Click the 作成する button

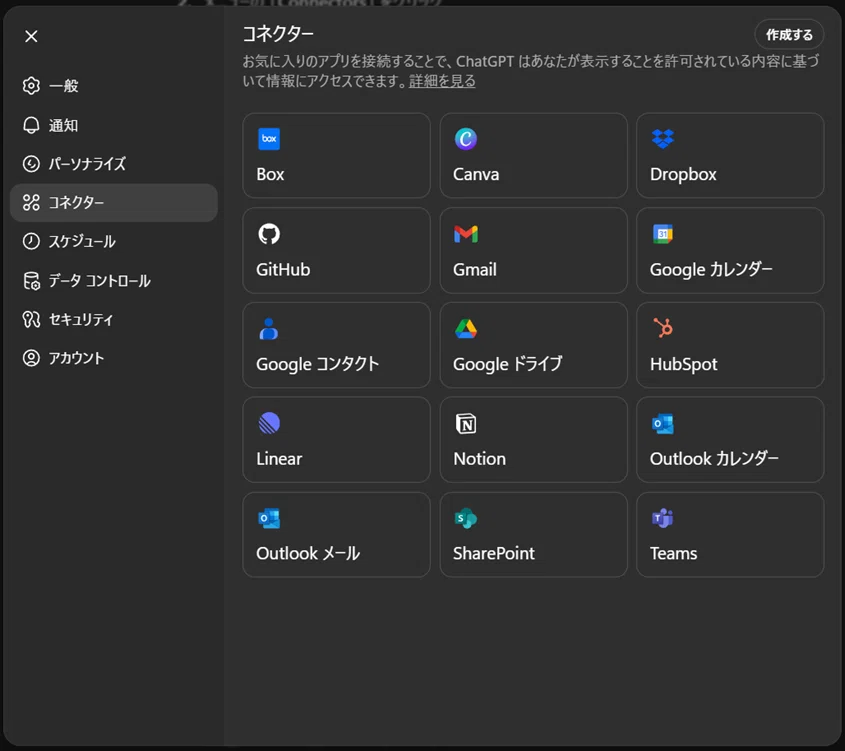[x=789, y=35]
